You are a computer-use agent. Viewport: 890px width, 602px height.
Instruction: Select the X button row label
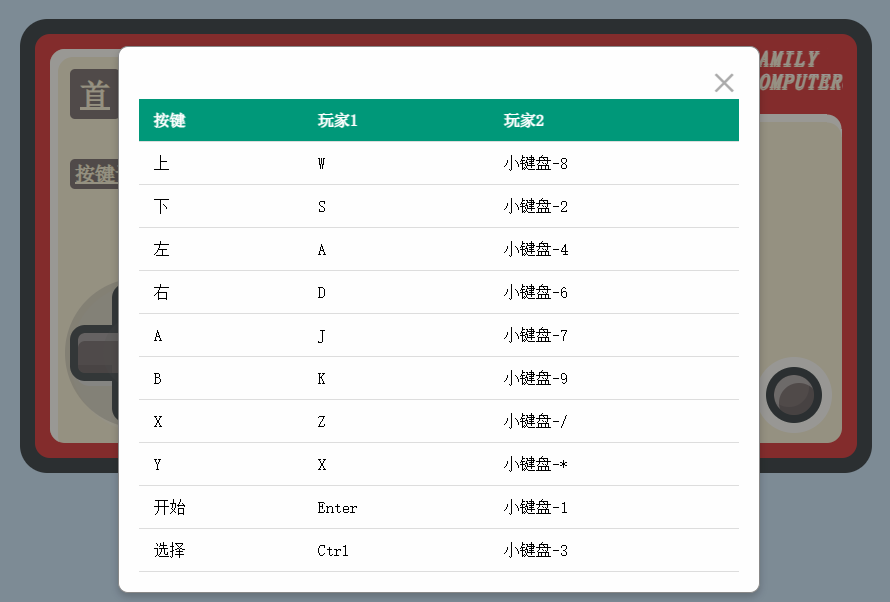point(158,422)
